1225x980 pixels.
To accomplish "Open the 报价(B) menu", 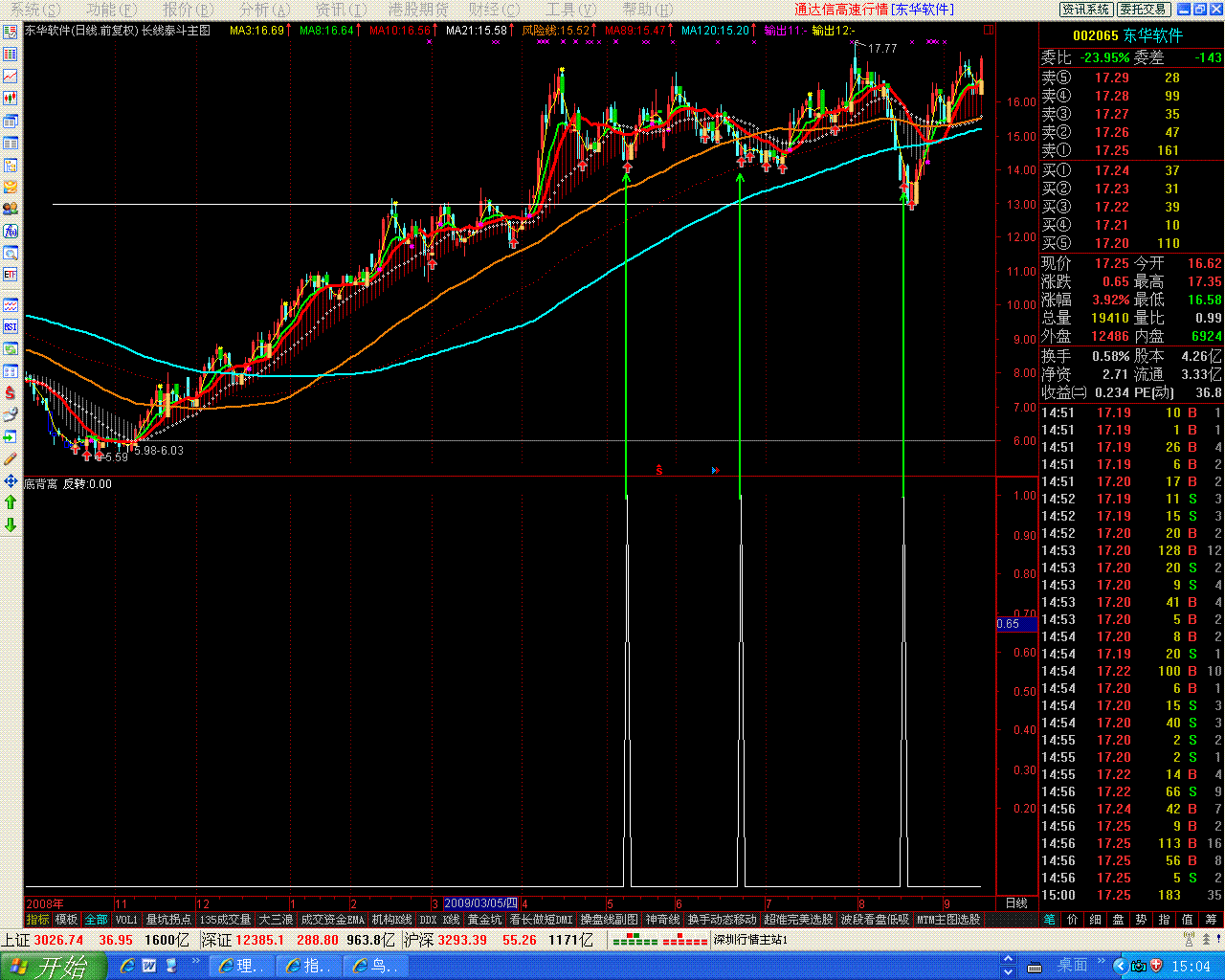I will pos(189,10).
